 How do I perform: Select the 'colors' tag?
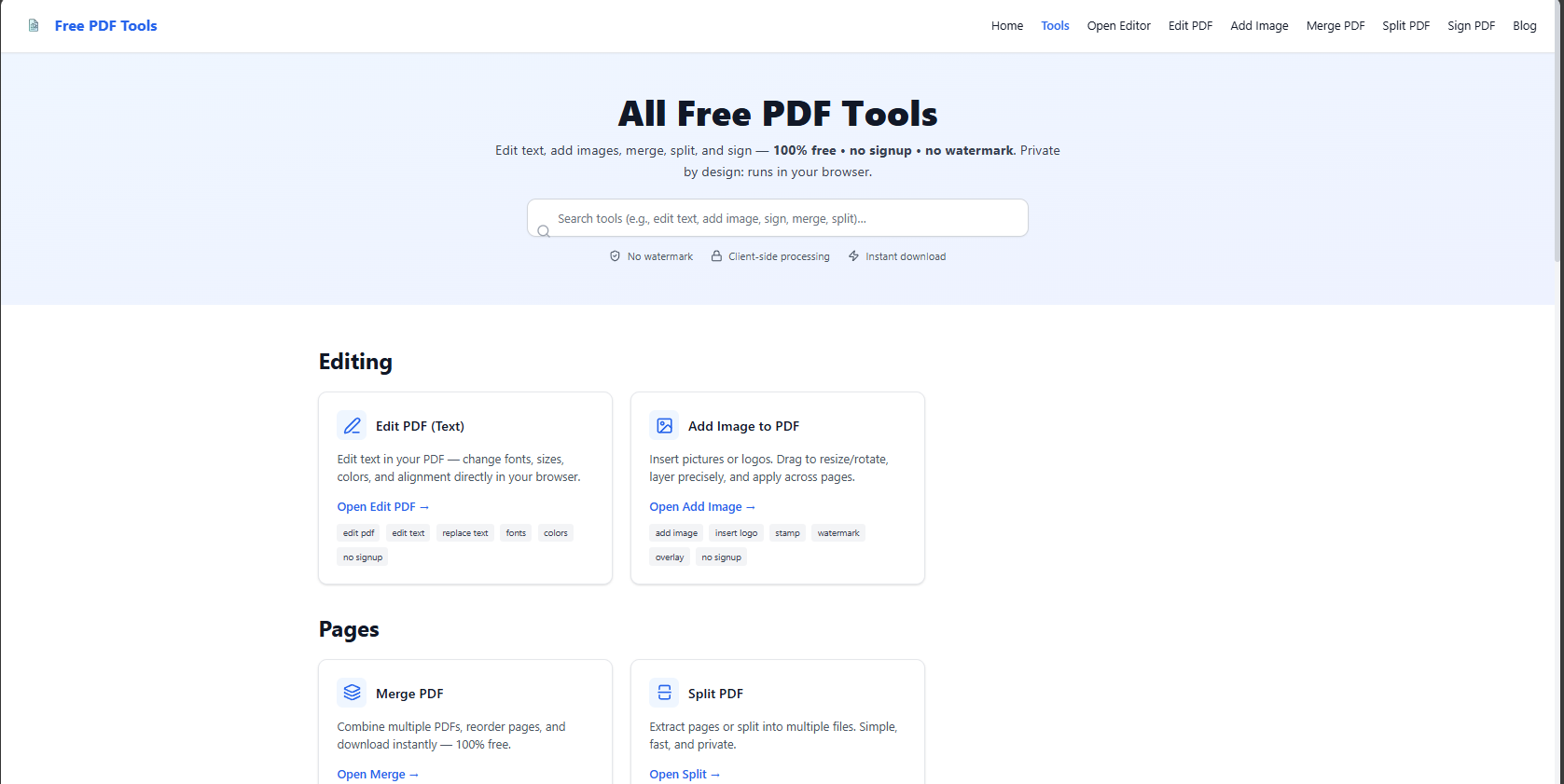pyautogui.click(x=556, y=533)
